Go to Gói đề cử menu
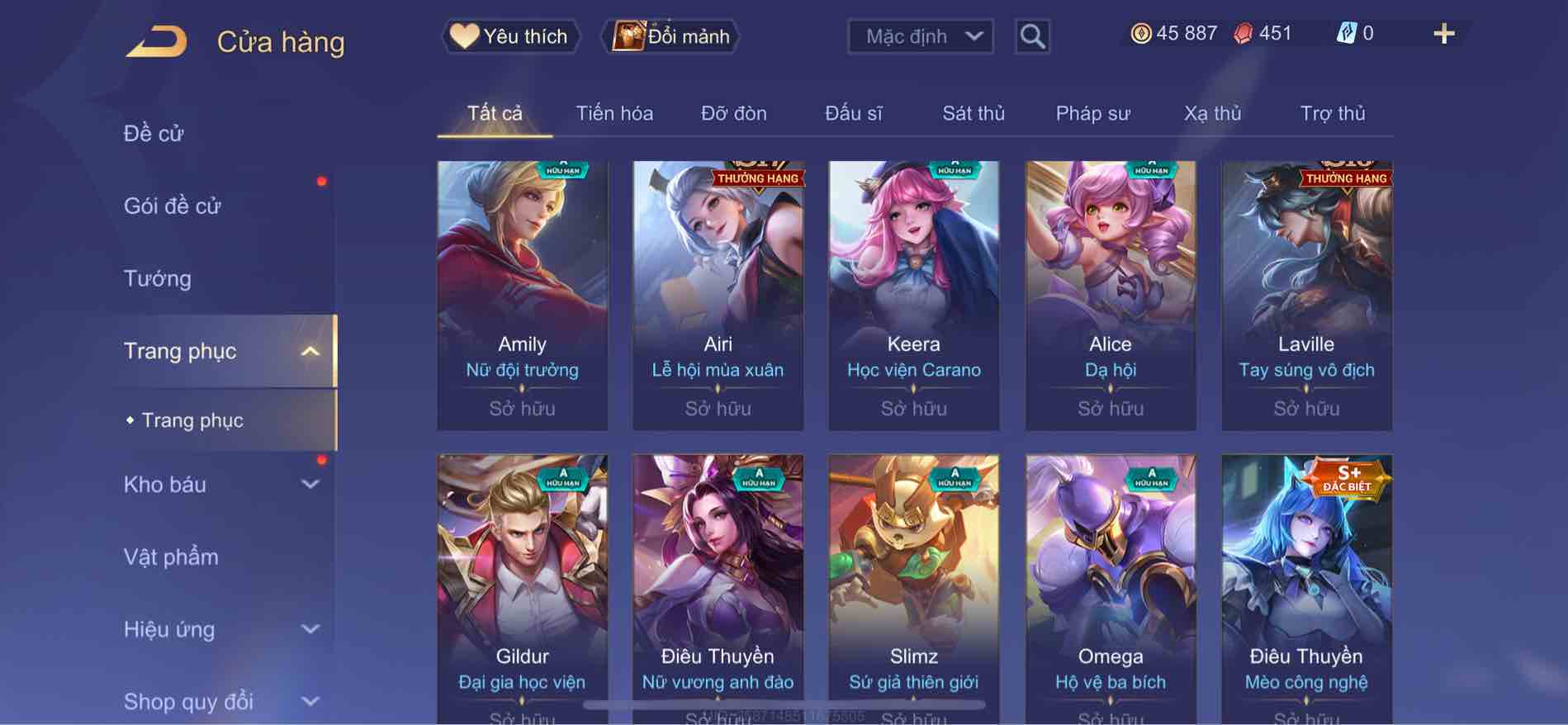The image size is (1568, 725). click(173, 206)
